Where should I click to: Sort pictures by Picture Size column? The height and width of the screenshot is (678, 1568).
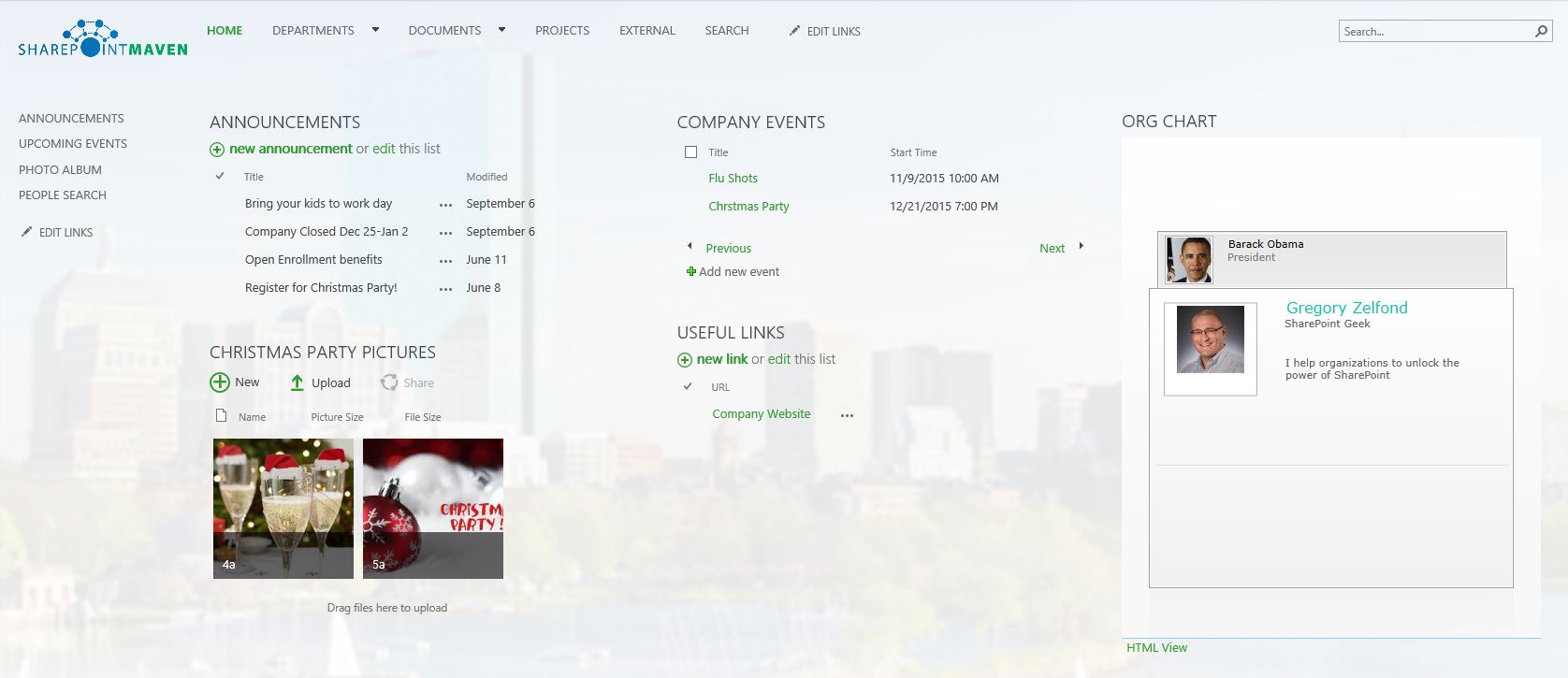tap(337, 417)
